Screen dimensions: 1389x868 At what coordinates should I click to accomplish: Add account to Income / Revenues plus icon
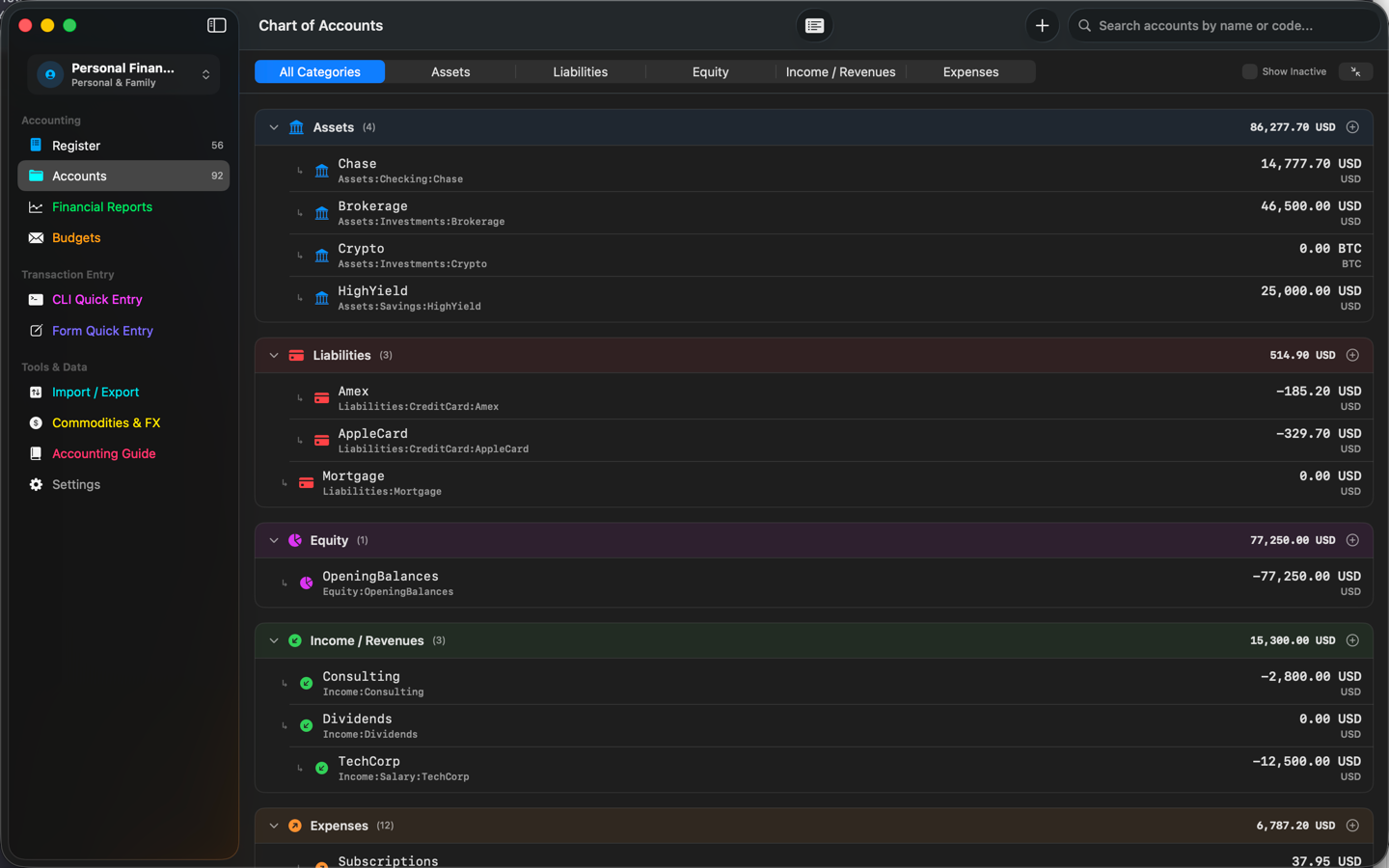(x=1352, y=640)
